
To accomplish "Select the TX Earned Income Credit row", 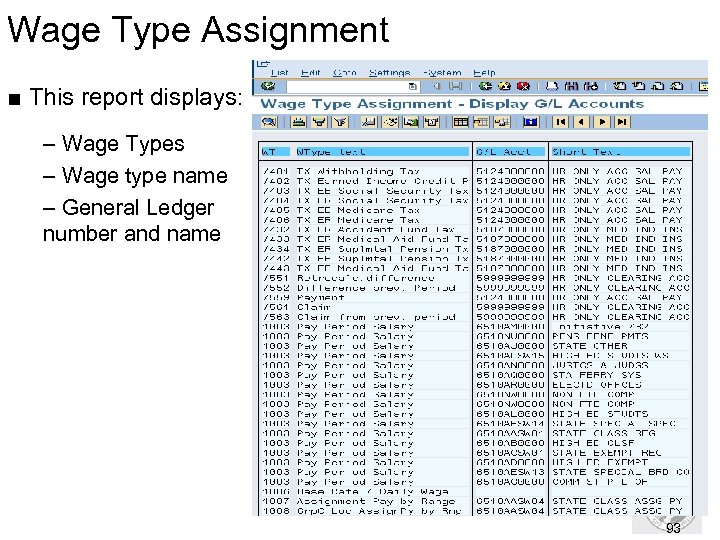I will (x=475, y=181).
